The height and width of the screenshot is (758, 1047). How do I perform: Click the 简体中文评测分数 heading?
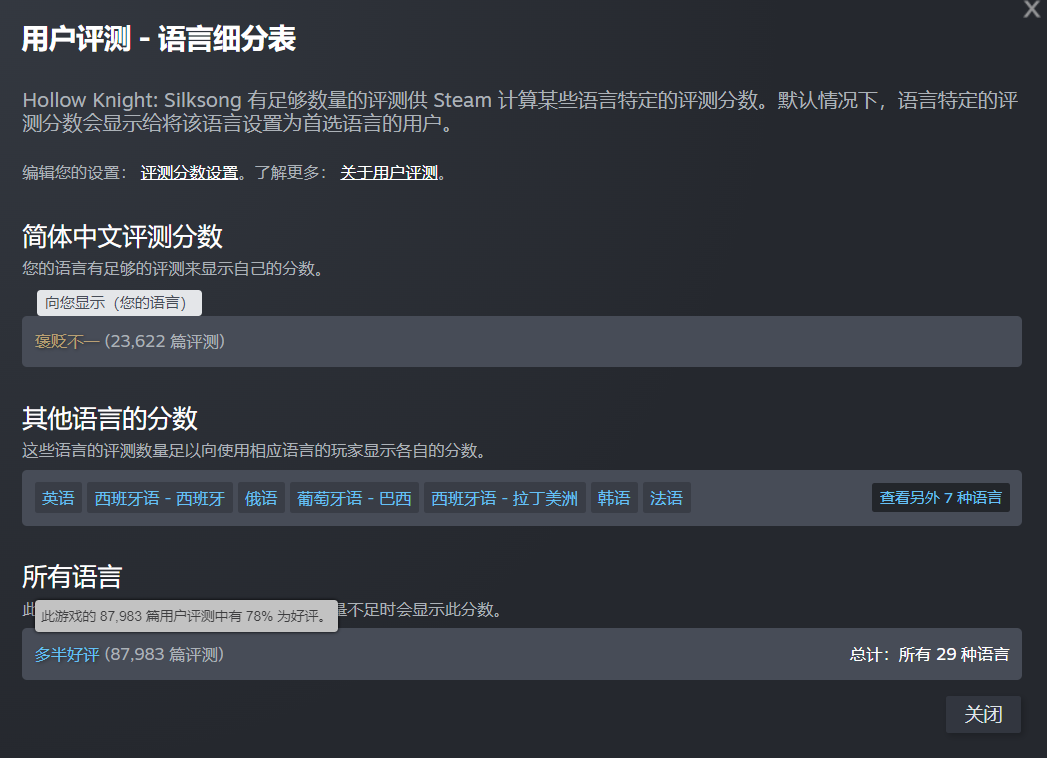(x=122, y=236)
